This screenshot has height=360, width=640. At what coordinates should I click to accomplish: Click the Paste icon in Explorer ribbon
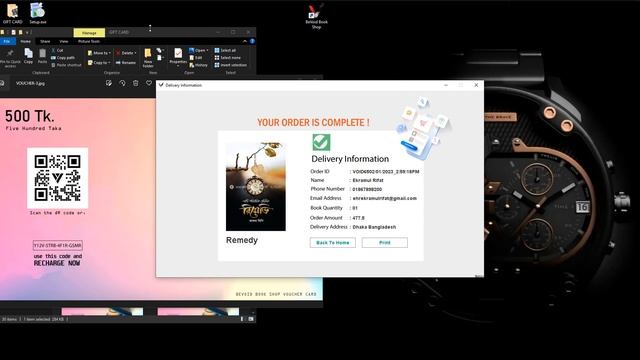pyautogui.click(x=42, y=56)
